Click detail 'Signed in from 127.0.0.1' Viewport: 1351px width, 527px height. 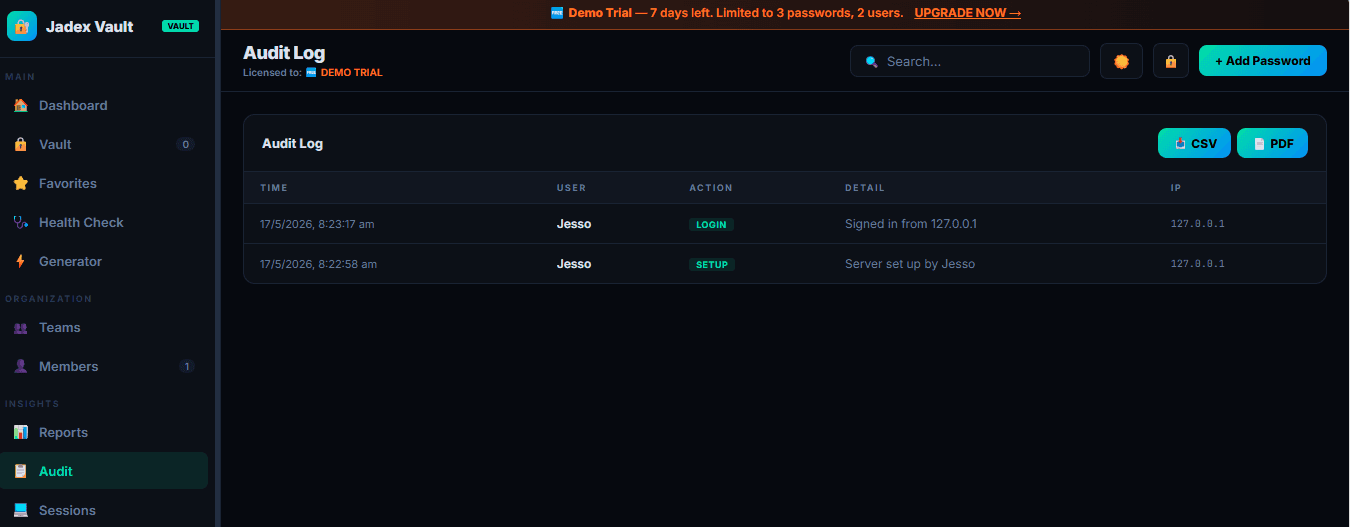click(x=911, y=224)
